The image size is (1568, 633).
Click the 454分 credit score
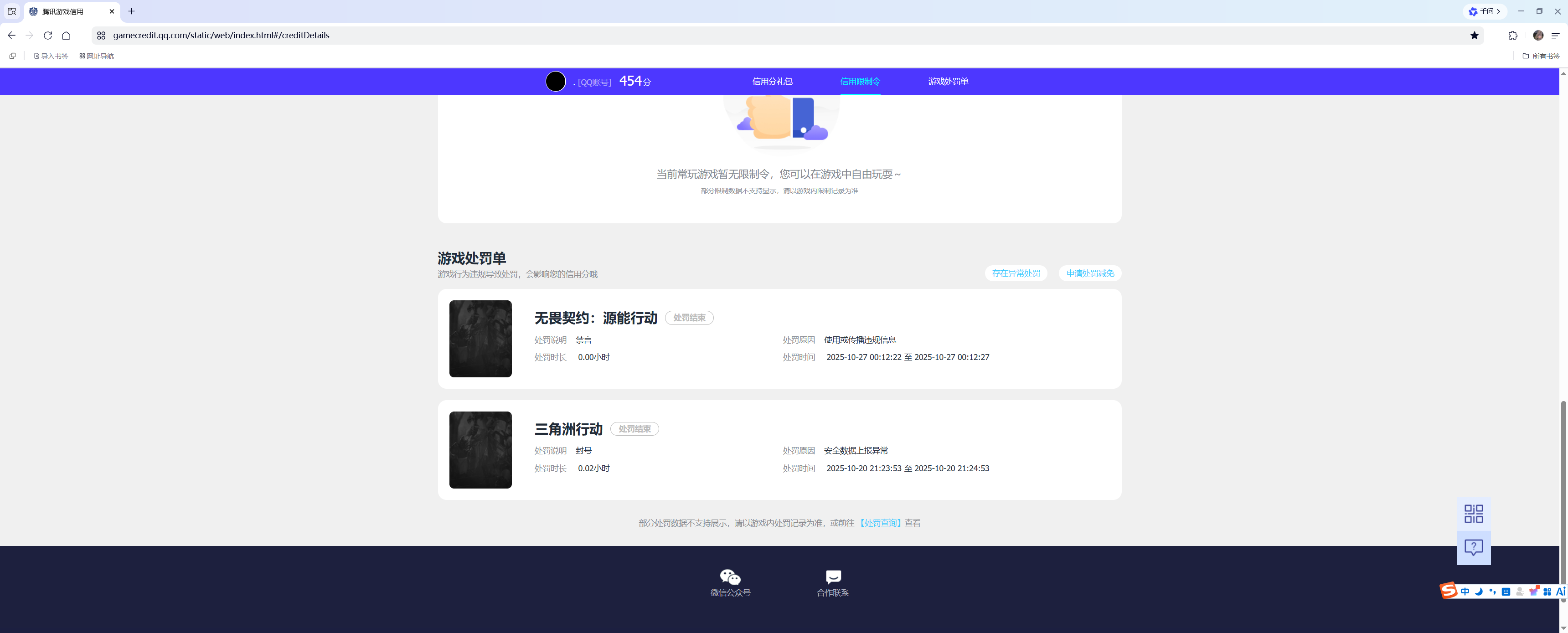tap(635, 81)
